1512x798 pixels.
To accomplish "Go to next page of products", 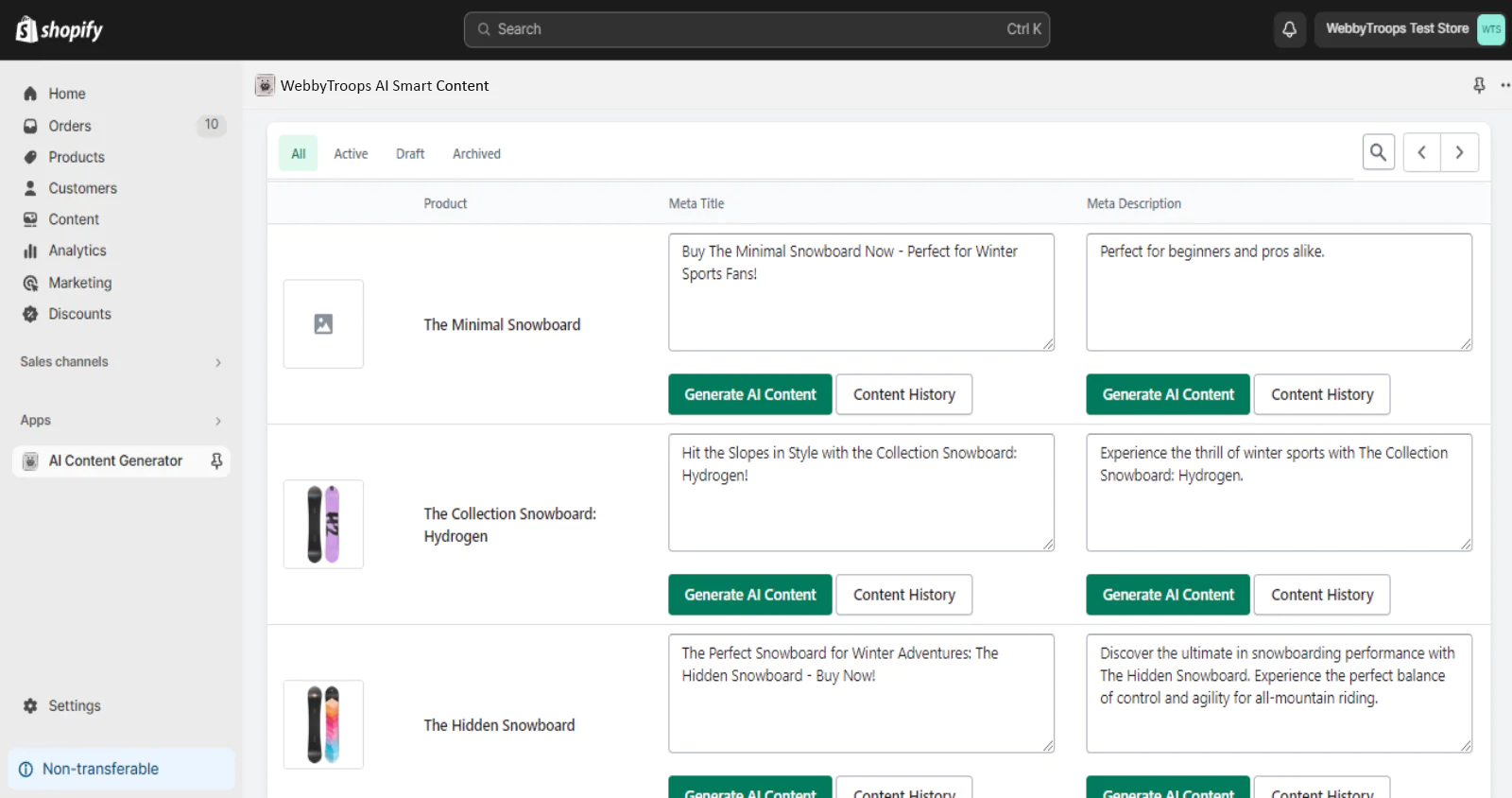I will pos(1460,152).
